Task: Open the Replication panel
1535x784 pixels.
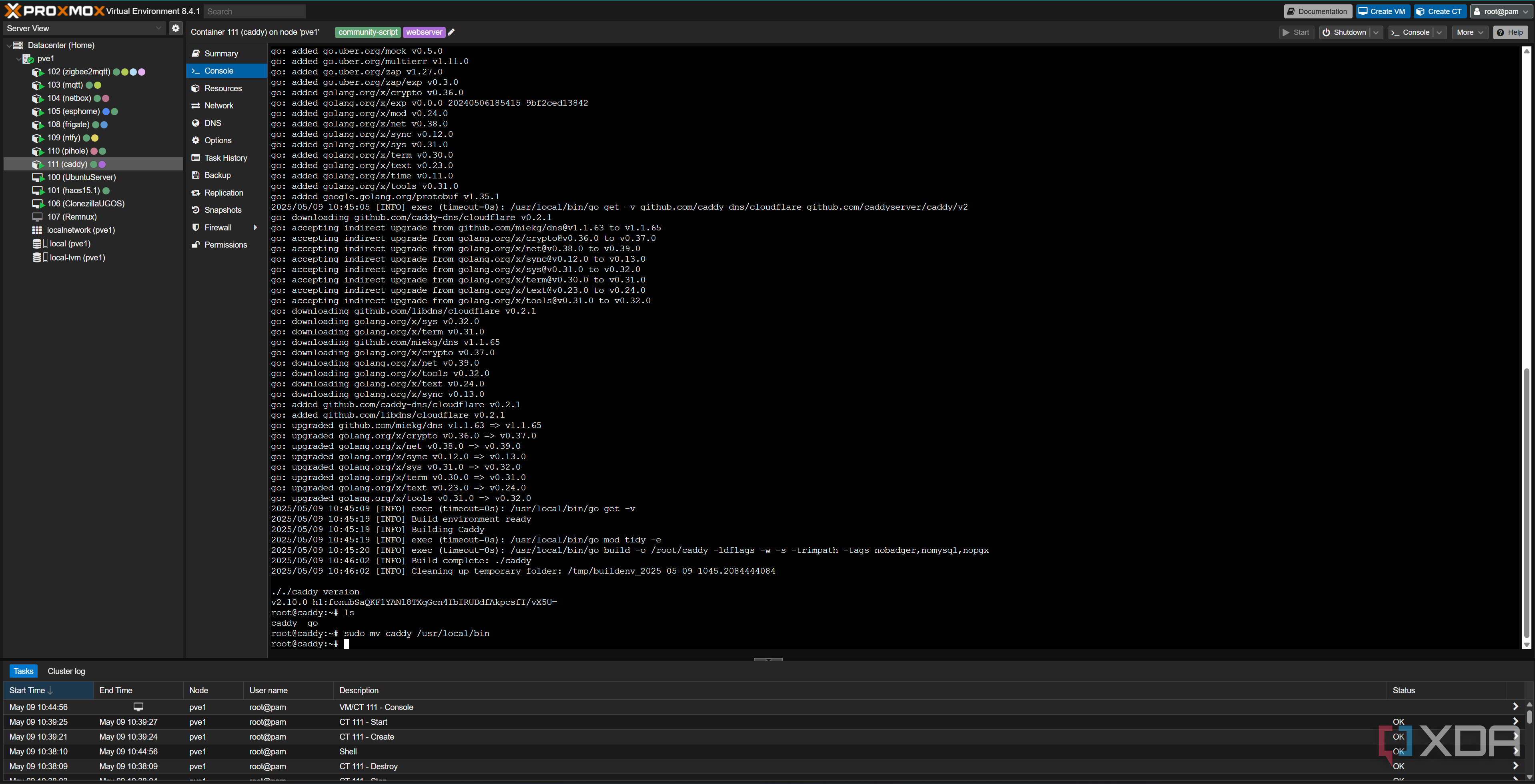Action: click(223, 192)
